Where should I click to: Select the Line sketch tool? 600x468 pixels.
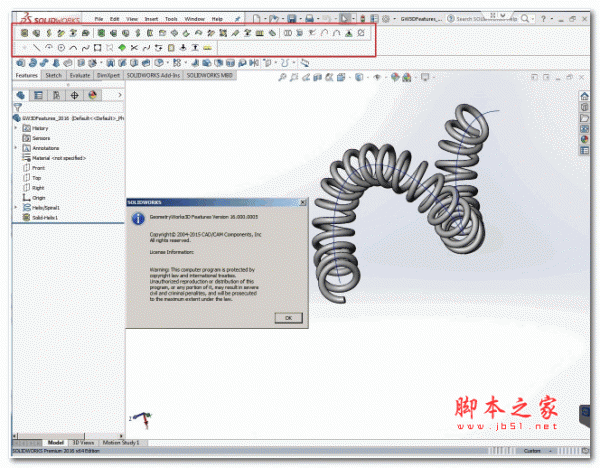pyautogui.click(x=36, y=48)
